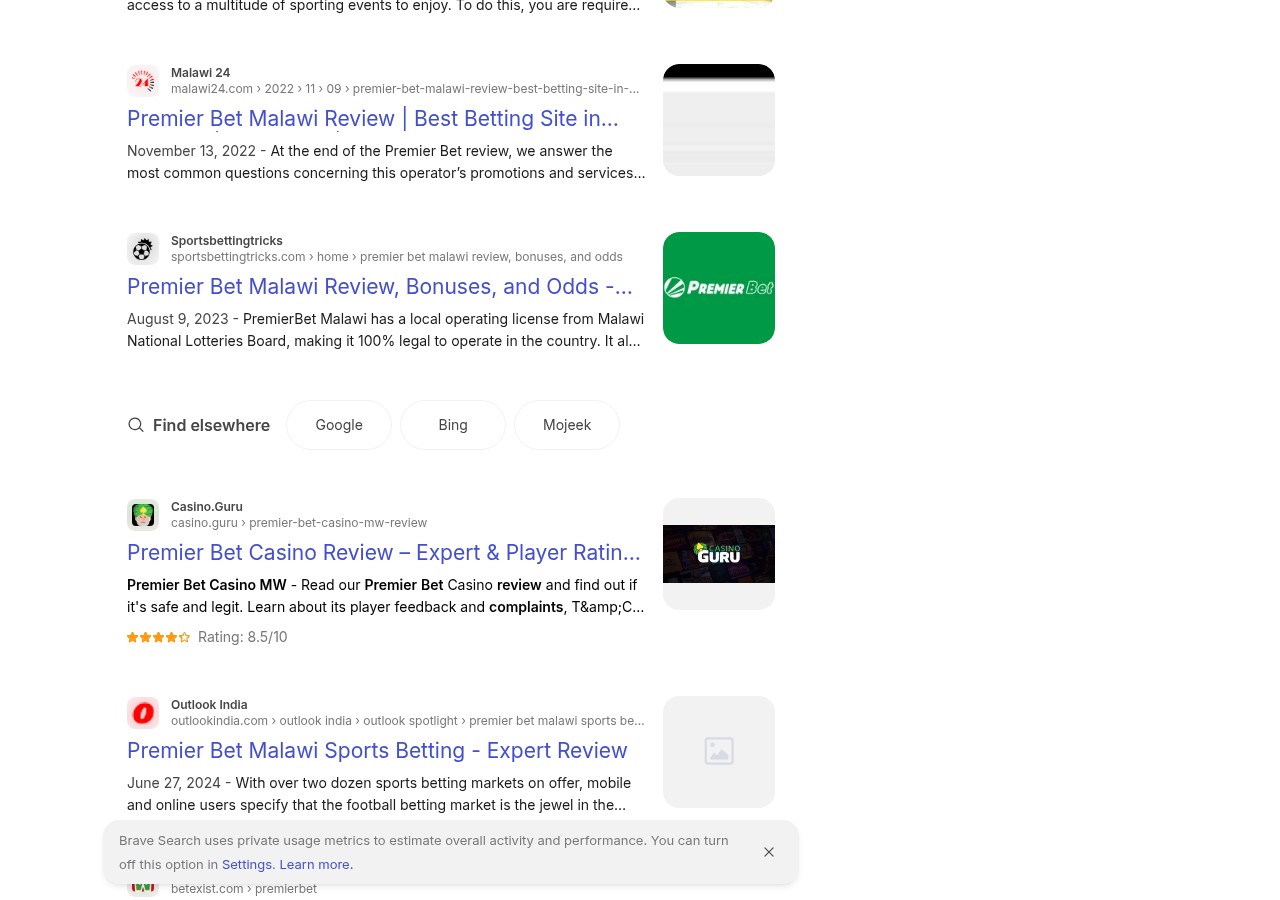This screenshot has height=900, width=1280.
Task: Click the betexist.com premierbet URL
Action: (x=244, y=889)
